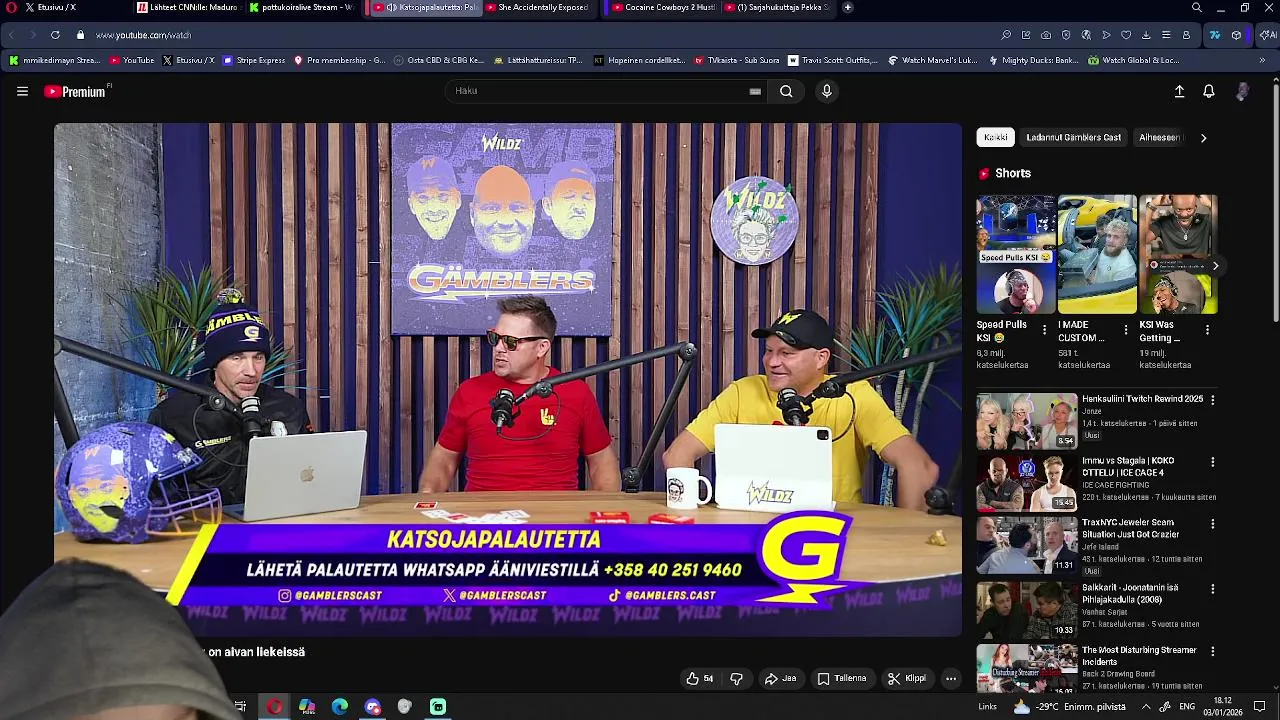Reload the page in browser toolbar

click(x=55, y=35)
